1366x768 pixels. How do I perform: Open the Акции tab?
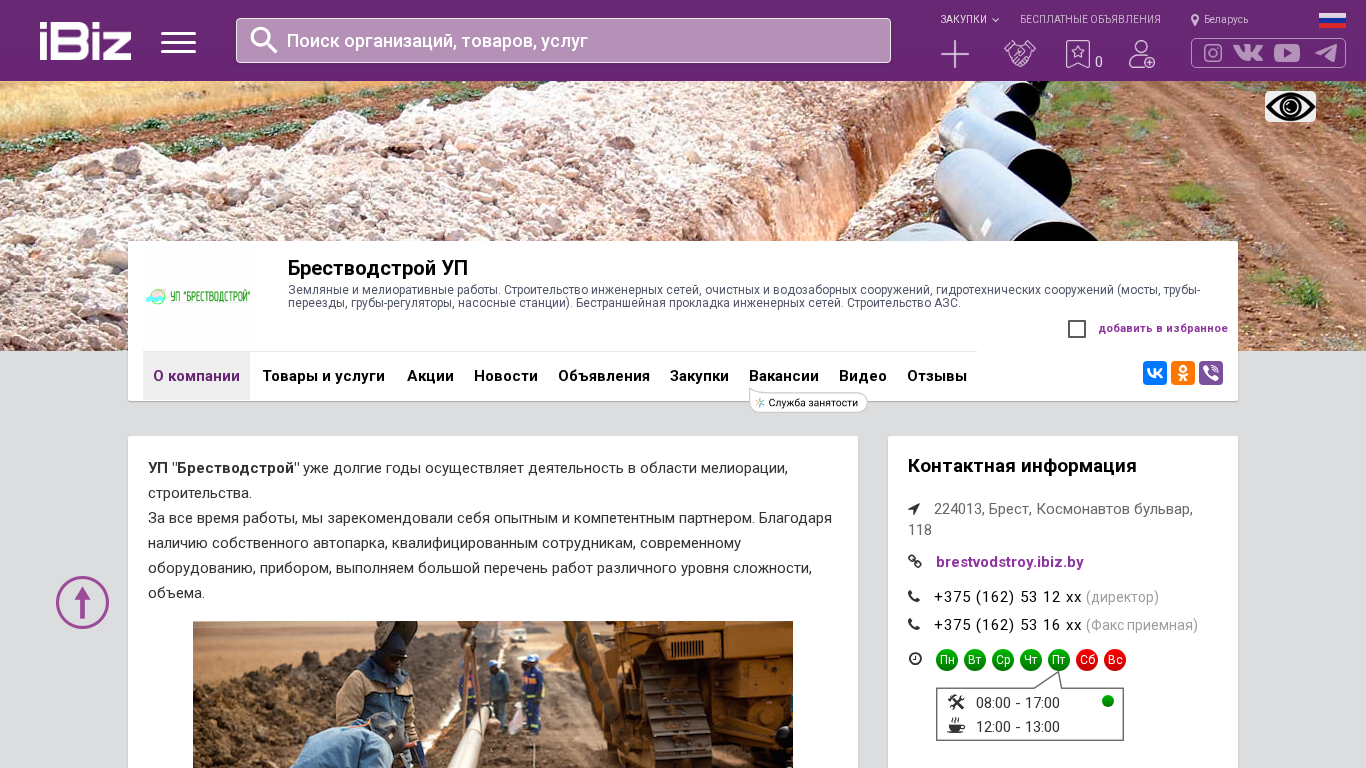click(x=430, y=376)
